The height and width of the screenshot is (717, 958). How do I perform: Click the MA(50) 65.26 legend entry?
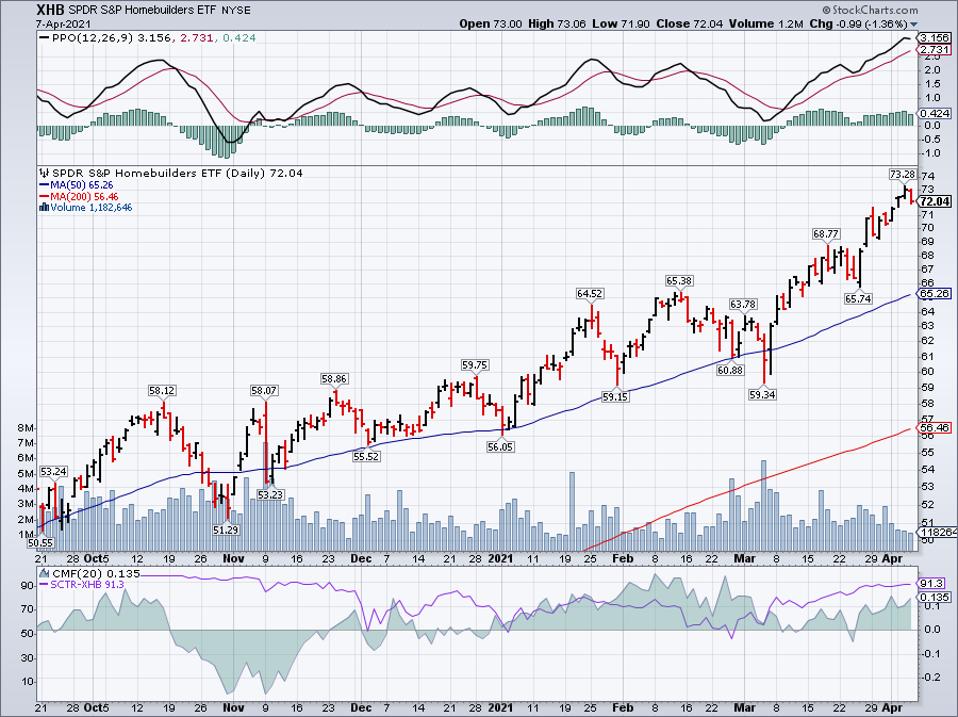click(82, 185)
